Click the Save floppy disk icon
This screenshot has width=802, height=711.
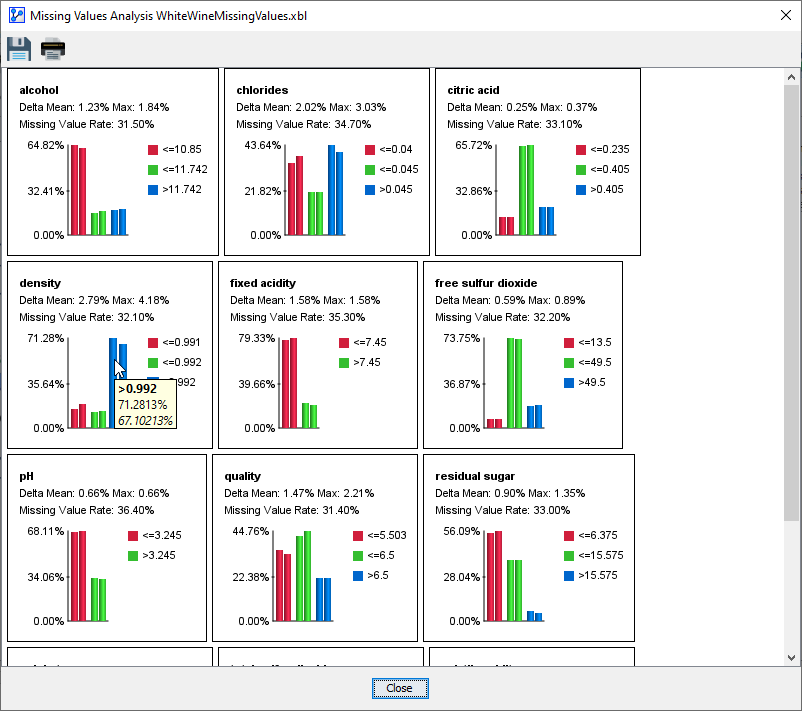click(19, 49)
